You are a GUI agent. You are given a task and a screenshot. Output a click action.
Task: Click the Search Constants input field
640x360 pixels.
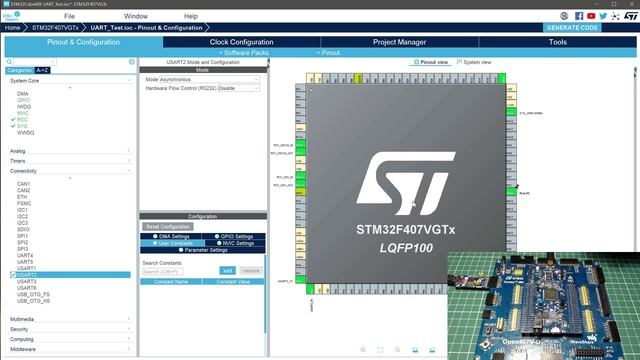[x=162, y=271]
